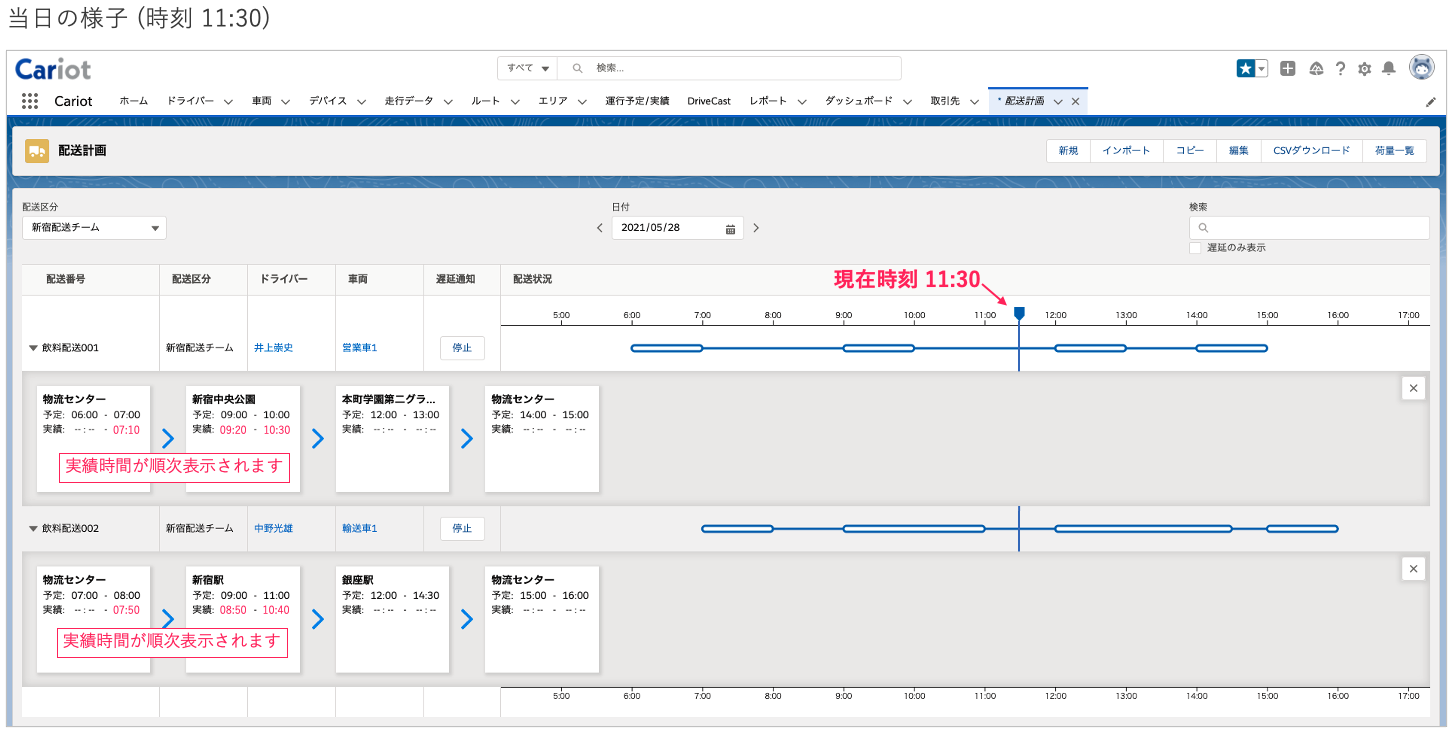Image resolution: width=1454 pixels, height=734 pixels.
Task: Expand the エリア menu chevron
Action: pos(582,102)
